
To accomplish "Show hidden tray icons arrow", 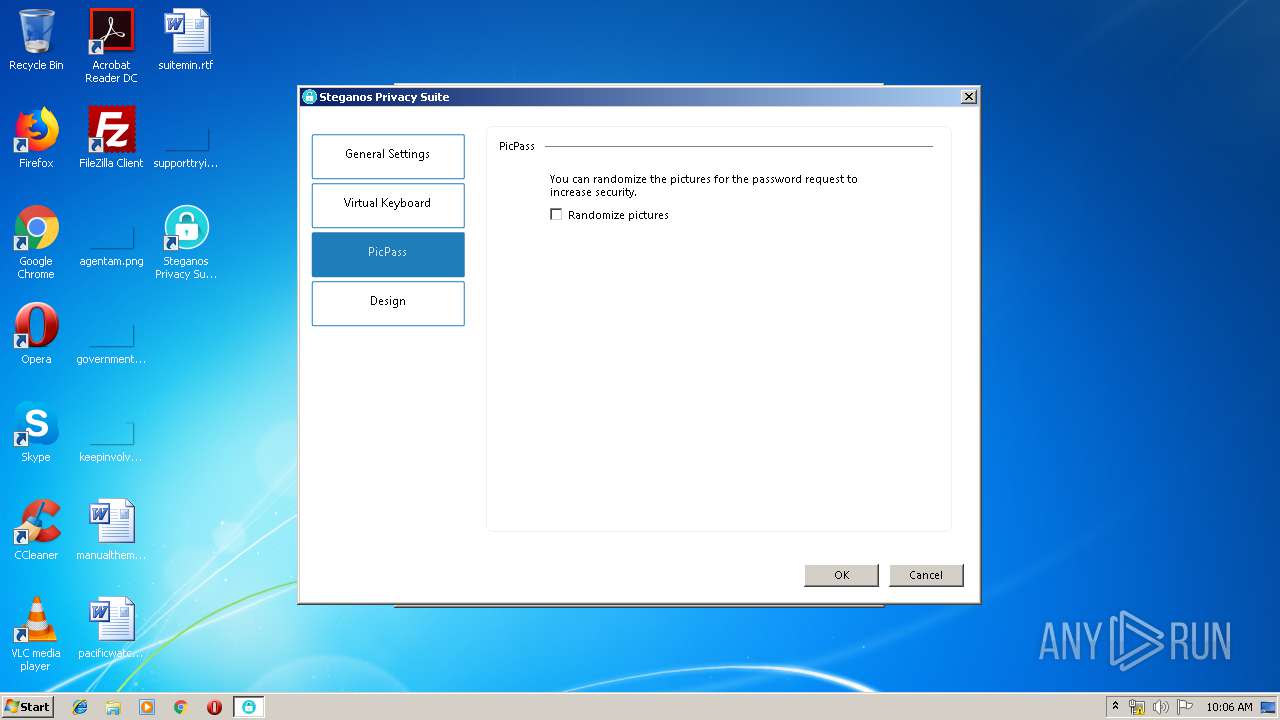I will click(1115, 706).
